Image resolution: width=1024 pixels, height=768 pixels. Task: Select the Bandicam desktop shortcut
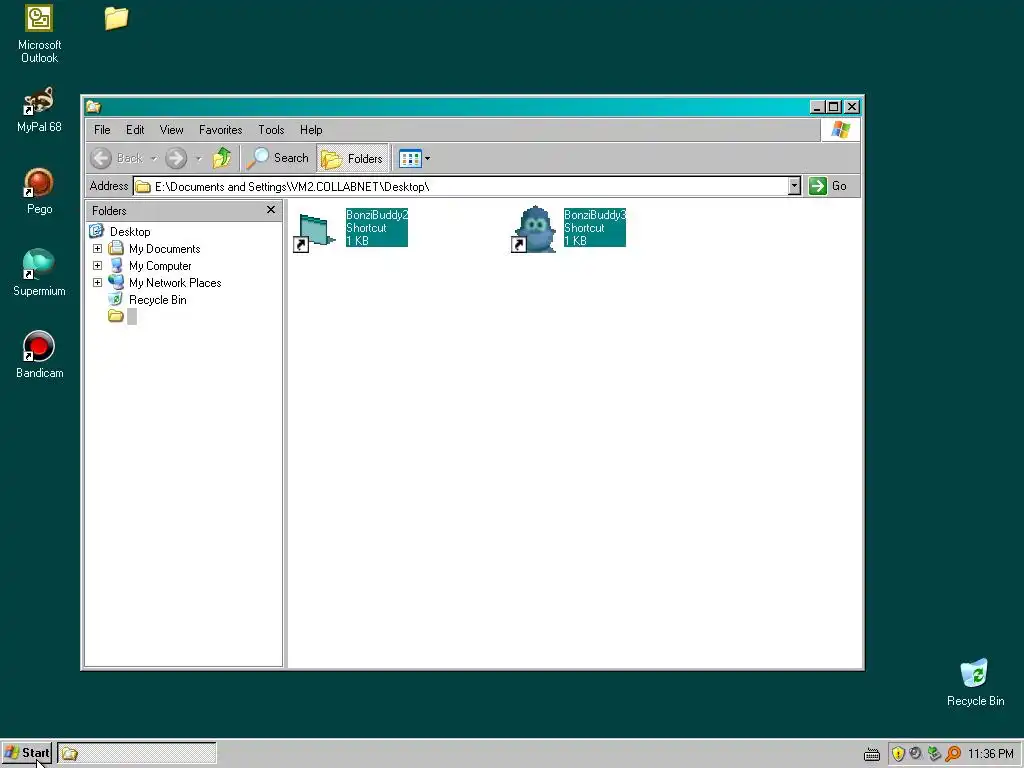pos(39,355)
